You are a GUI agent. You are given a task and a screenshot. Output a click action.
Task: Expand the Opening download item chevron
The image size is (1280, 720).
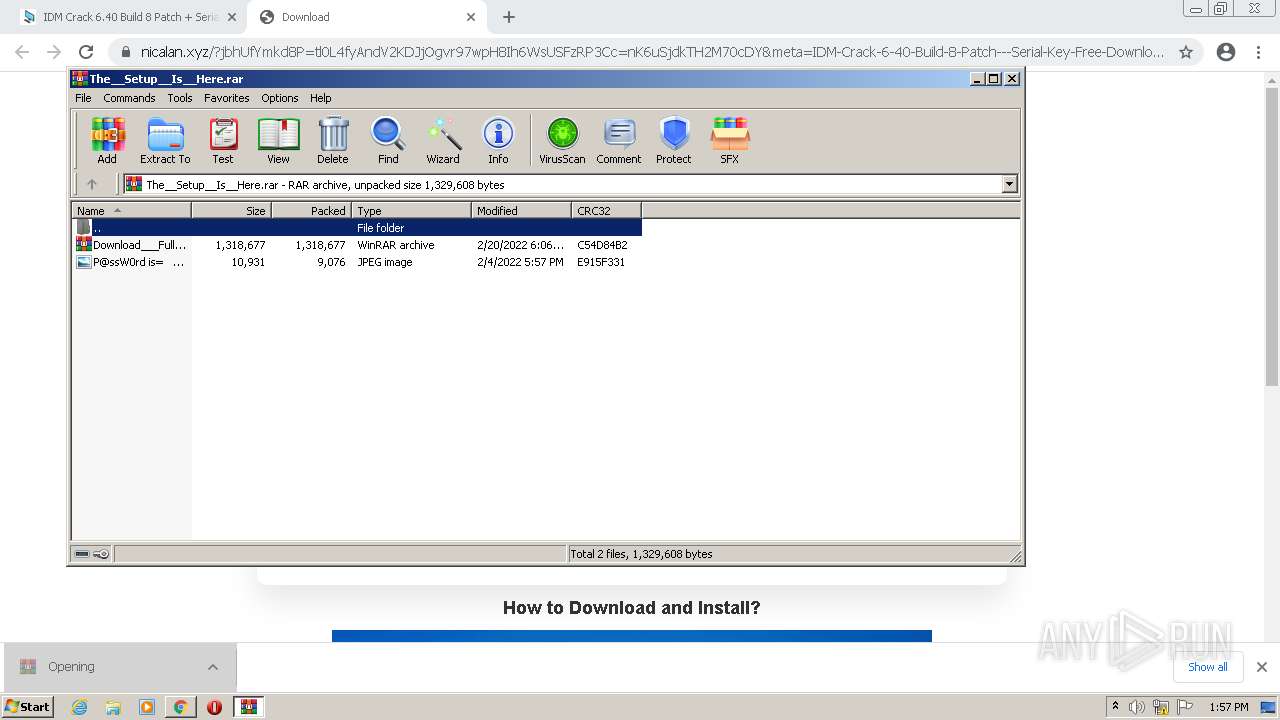click(x=213, y=667)
